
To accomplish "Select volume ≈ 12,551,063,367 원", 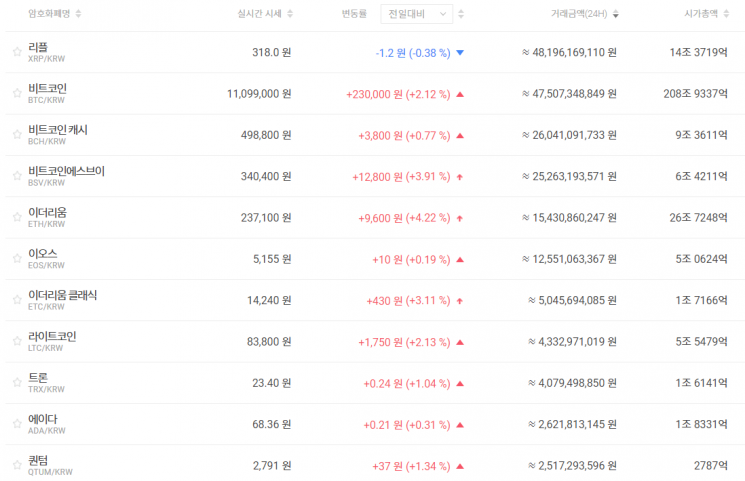I will tap(569, 259).
